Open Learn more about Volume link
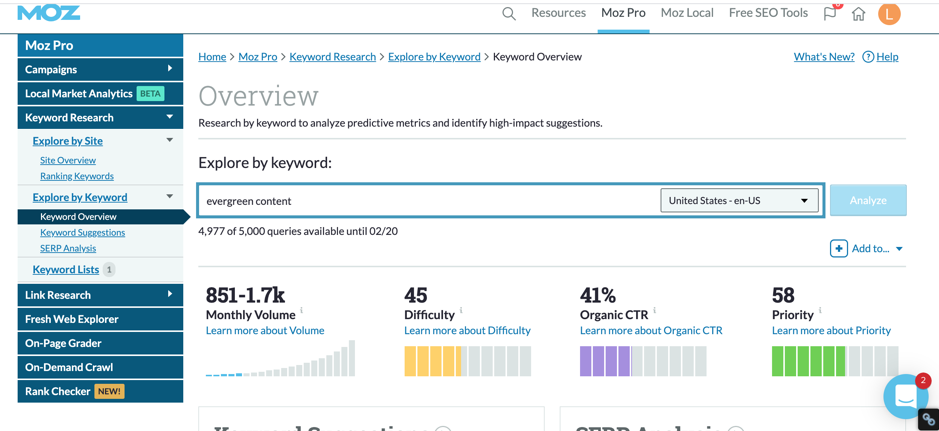Screen dimensions: 939x431 tap(265, 330)
